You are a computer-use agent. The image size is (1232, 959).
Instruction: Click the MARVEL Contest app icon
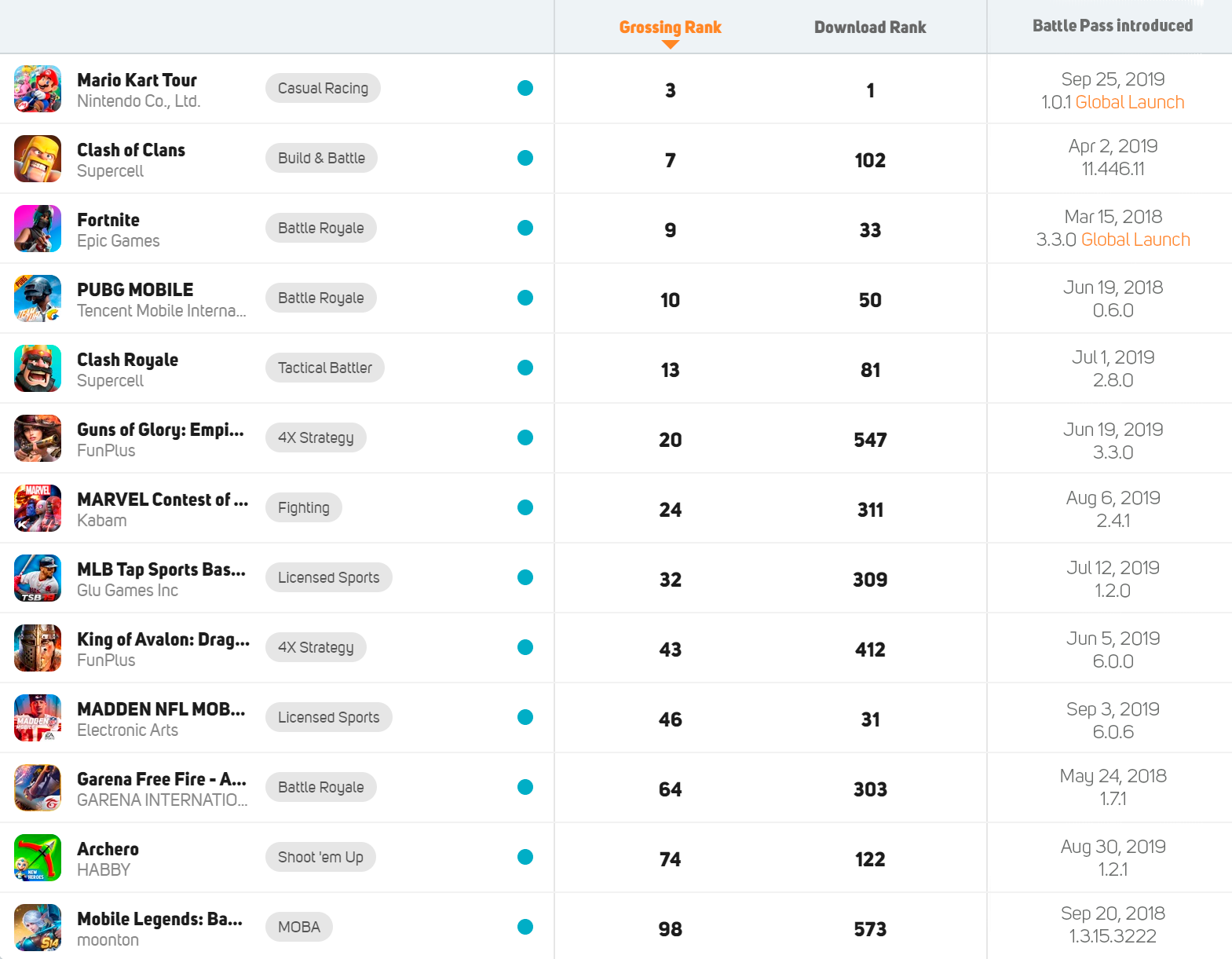click(x=38, y=508)
